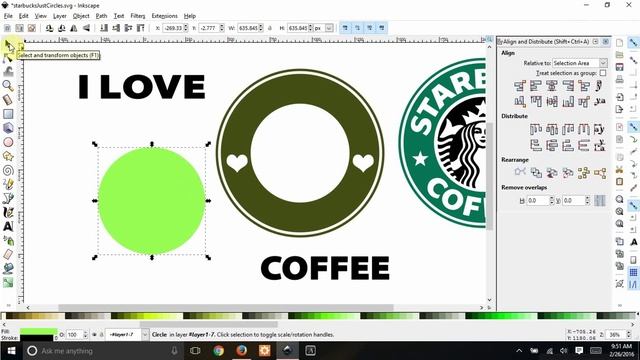Open the zoom percentage spinner
Image resolution: width=640 pixels, height=360 pixels.
point(629,334)
